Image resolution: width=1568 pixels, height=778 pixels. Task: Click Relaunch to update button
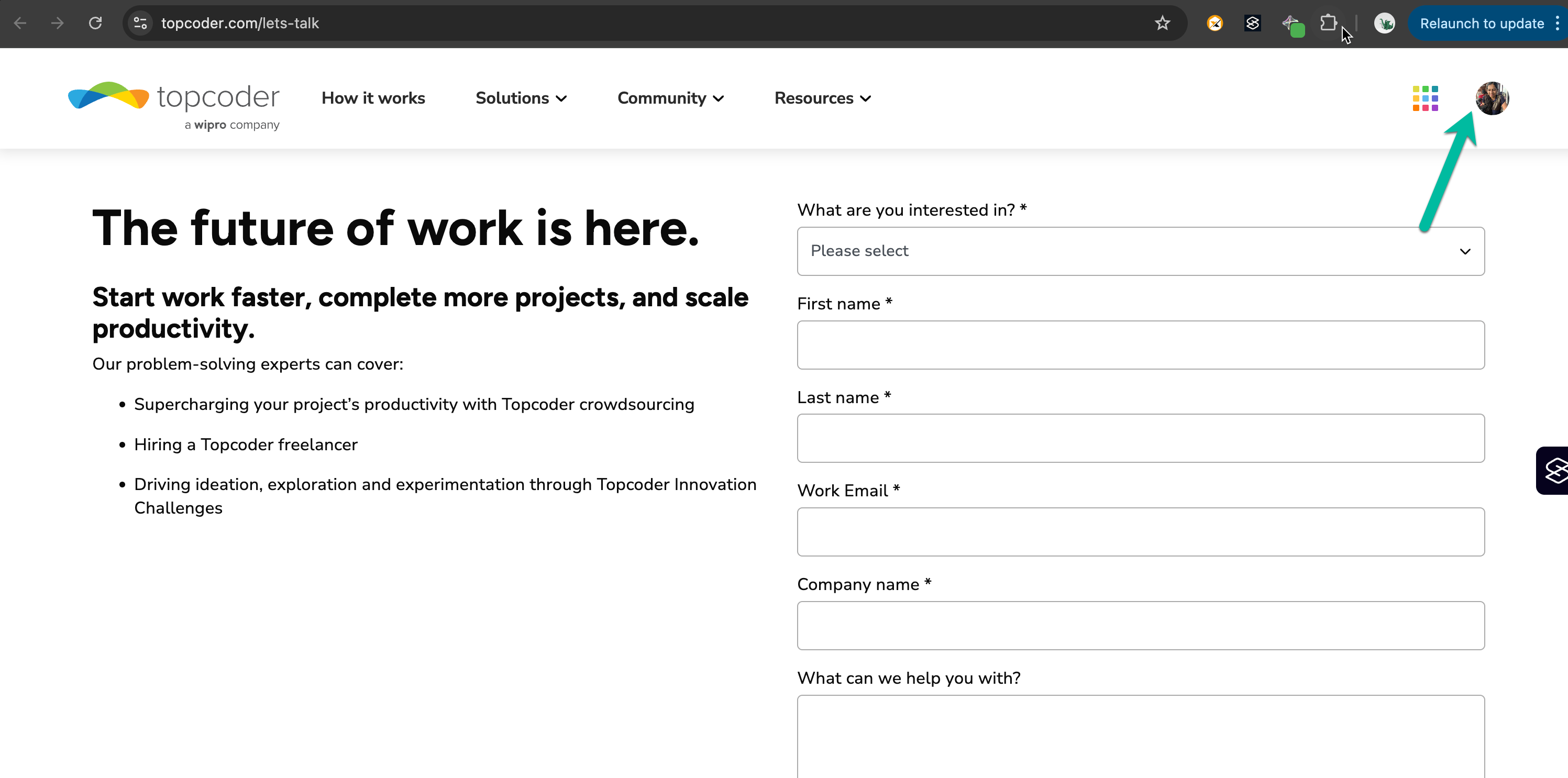point(1481,23)
